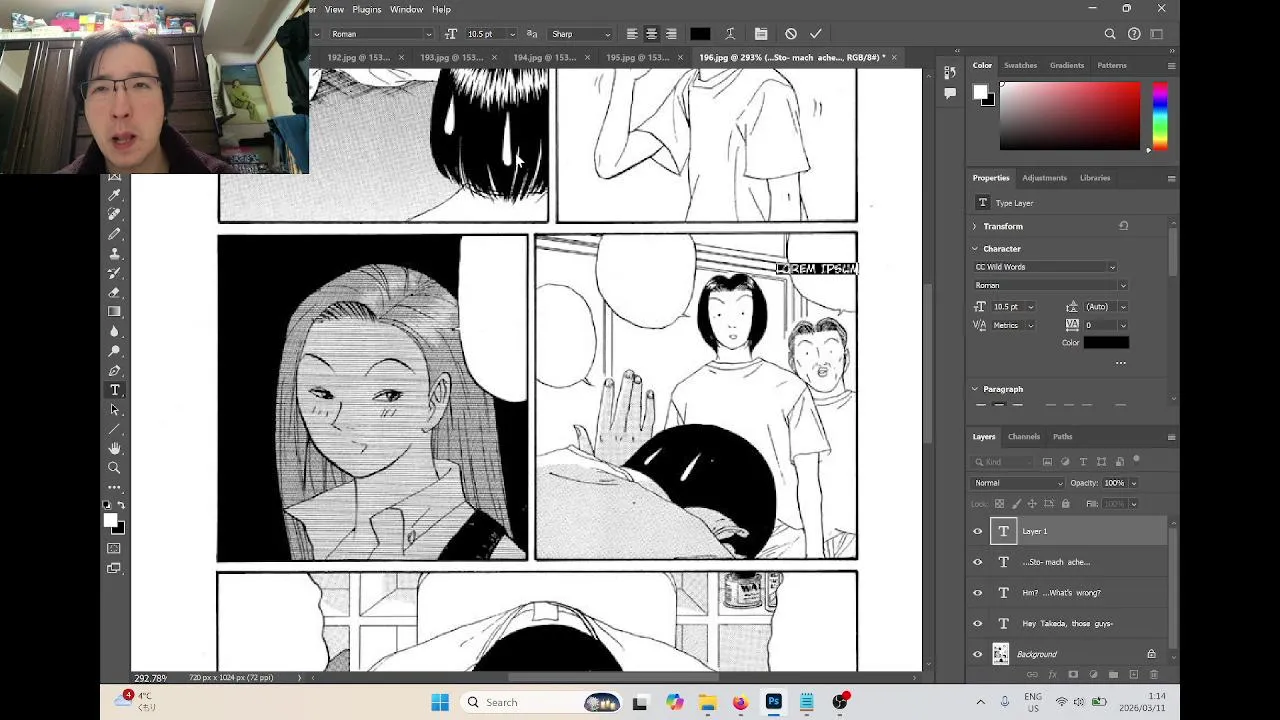Screen dimensions: 1280x720
Task: Create a new layer icon
Action: click(x=1133, y=675)
